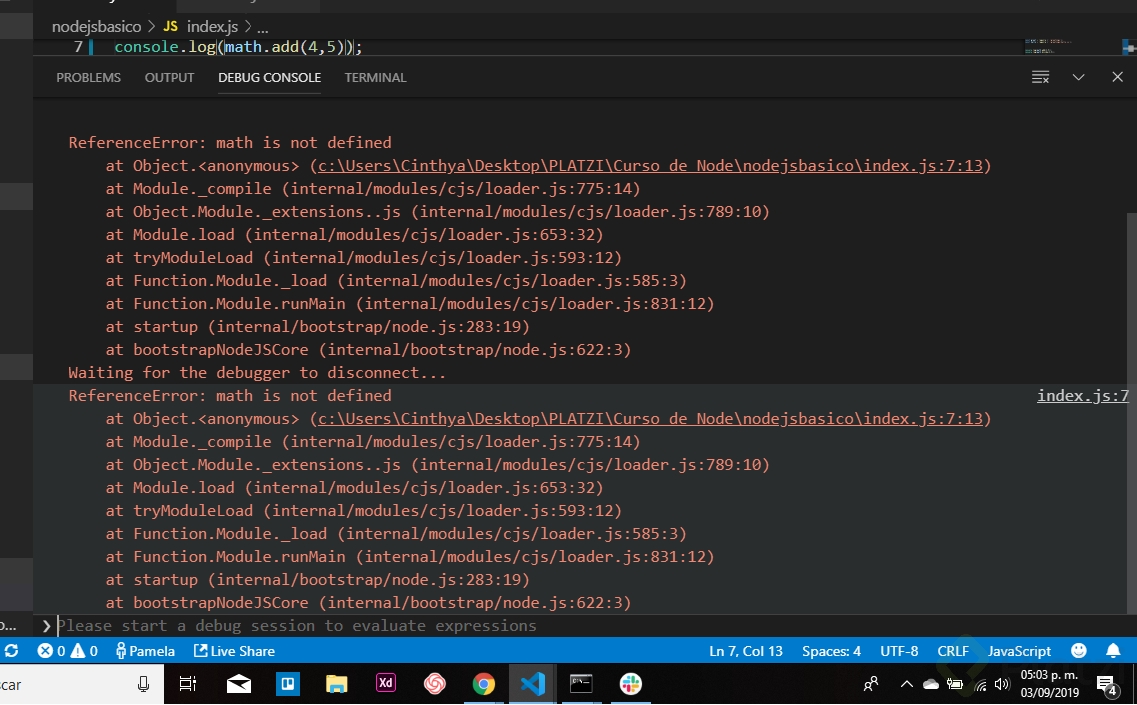Click the index.js breadcrumb item
This screenshot has height=705, width=1137.
pyautogui.click(x=212, y=27)
